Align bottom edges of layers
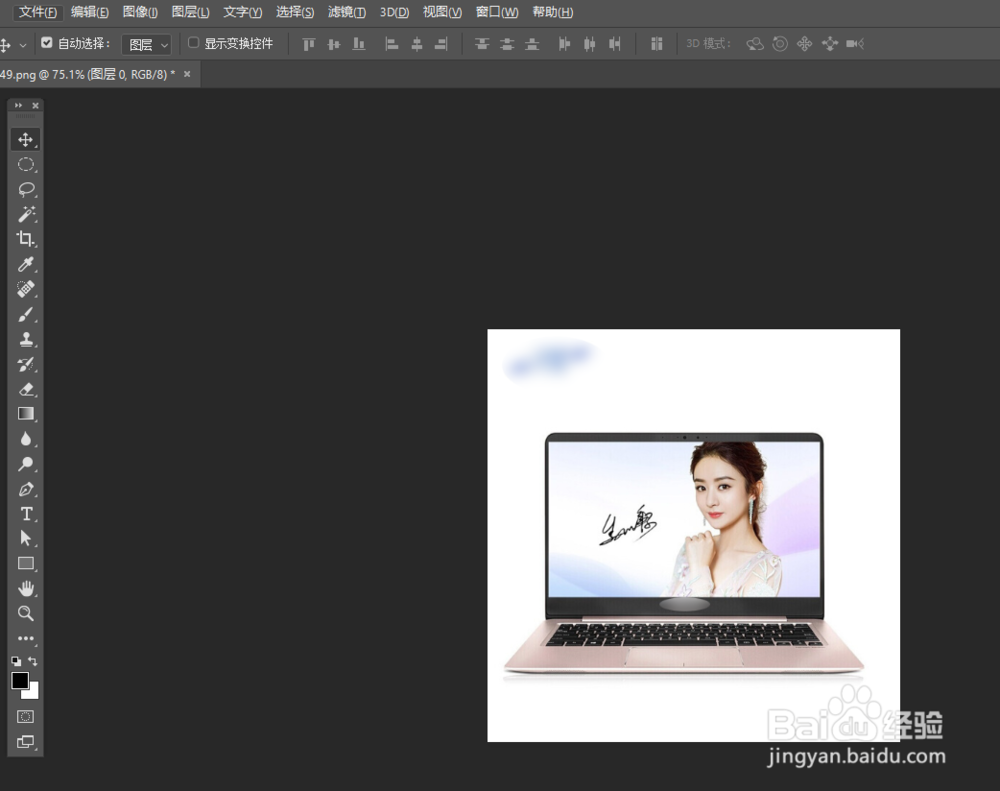The width and height of the screenshot is (1000, 791). pos(359,44)
